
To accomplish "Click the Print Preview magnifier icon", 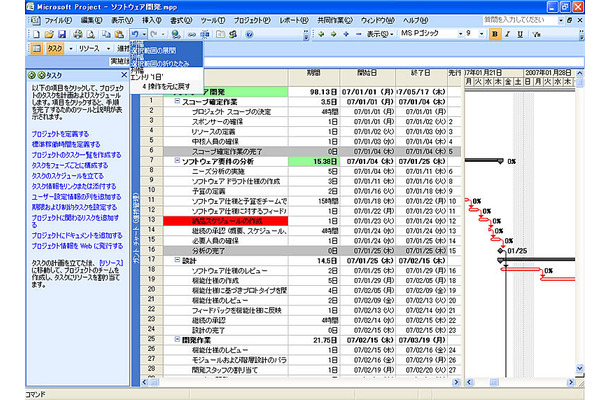I will point(91,34).
